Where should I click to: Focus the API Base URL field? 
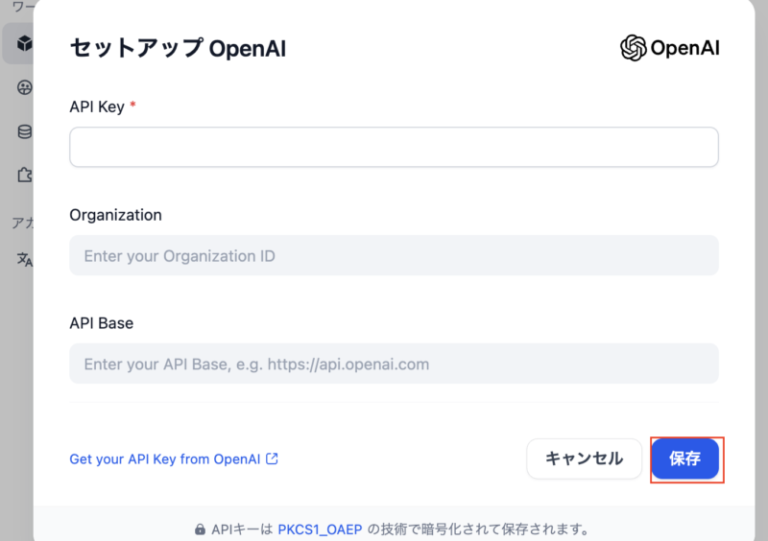[393, 364]
